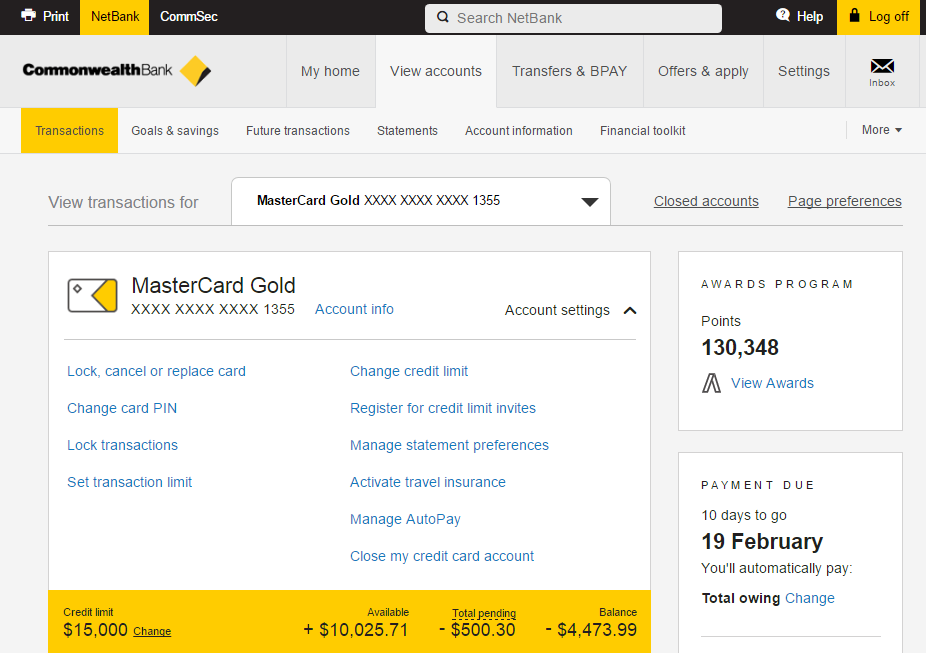Click the Print icon in top bar
926x653 pixels.
click(x=29, y=16)
